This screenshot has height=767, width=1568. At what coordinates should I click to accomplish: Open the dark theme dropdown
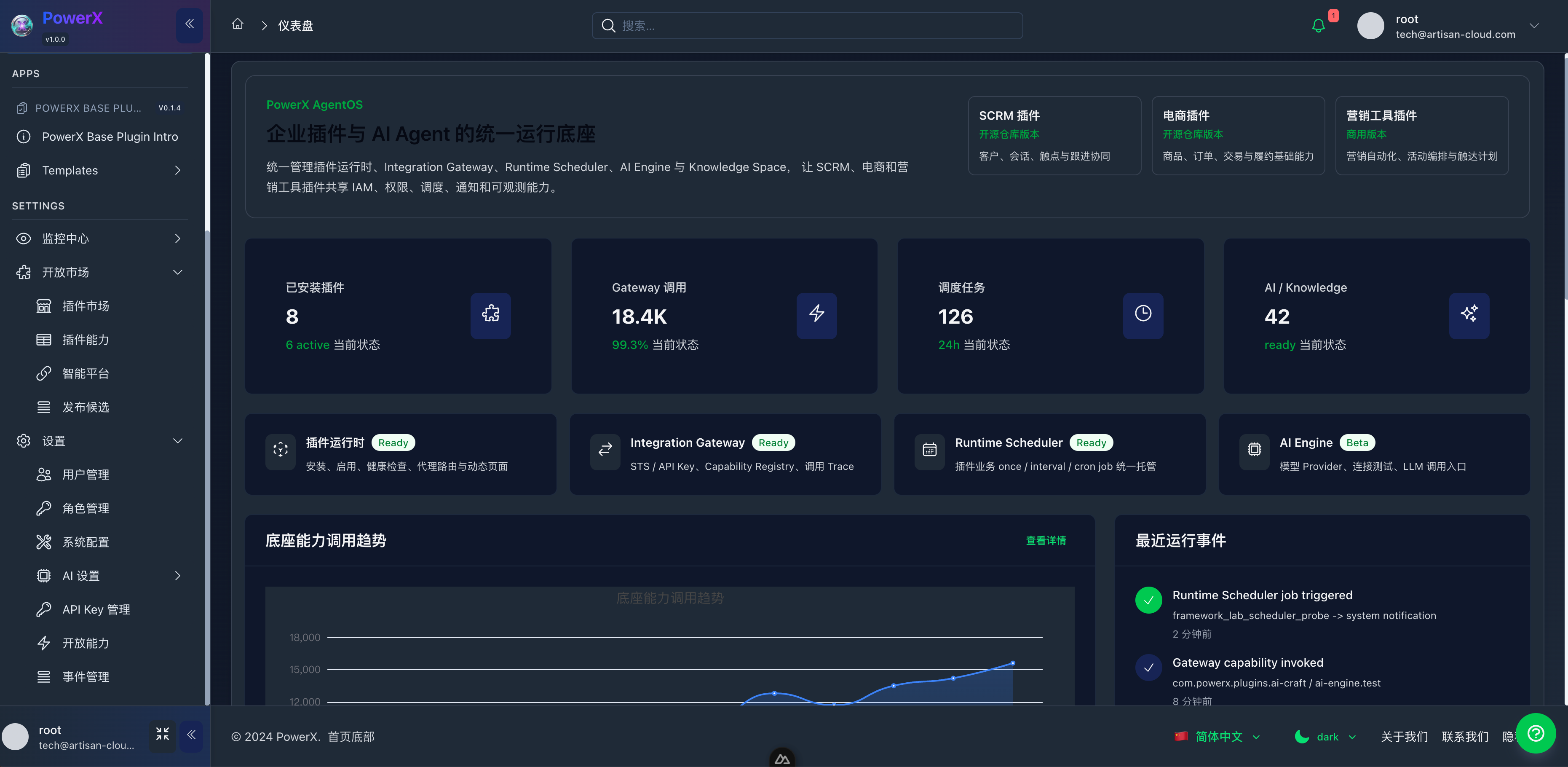click(x=1326, y=737)
